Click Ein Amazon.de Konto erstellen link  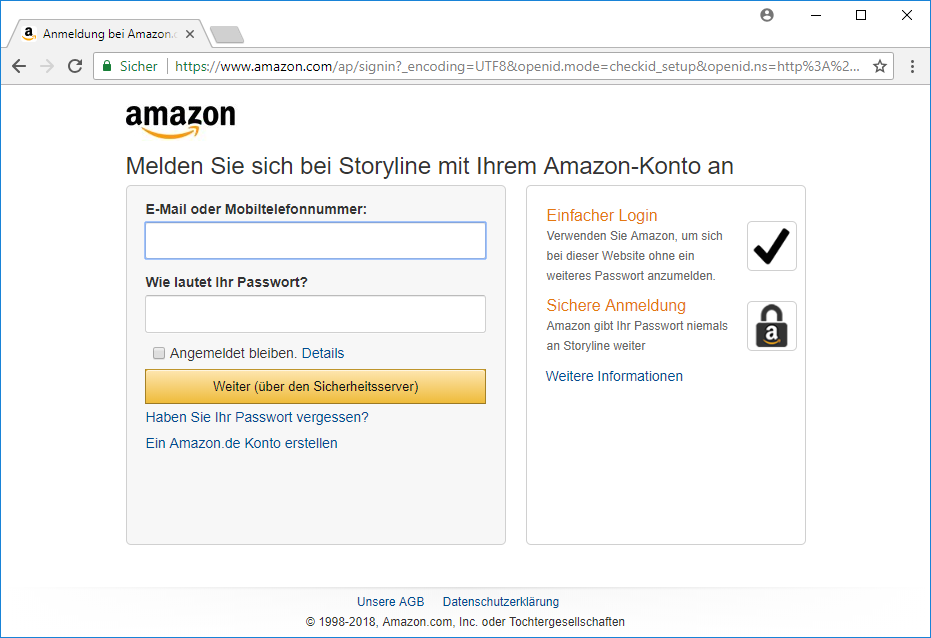(241, 443)
